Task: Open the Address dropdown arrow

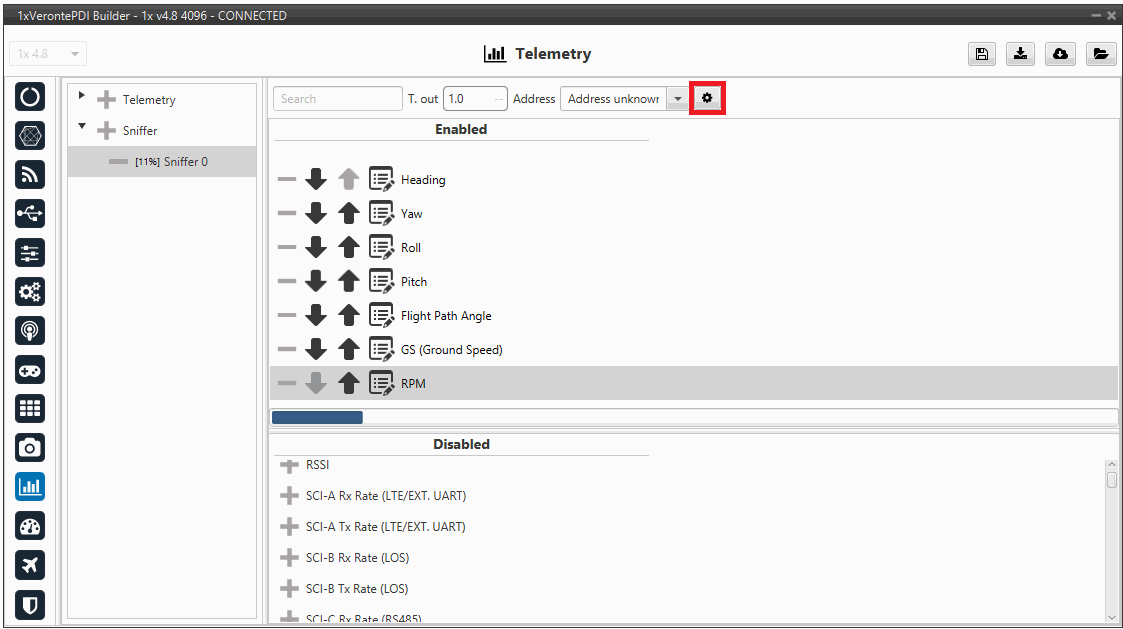Action: pyautogui.click(x=677, y=98)
